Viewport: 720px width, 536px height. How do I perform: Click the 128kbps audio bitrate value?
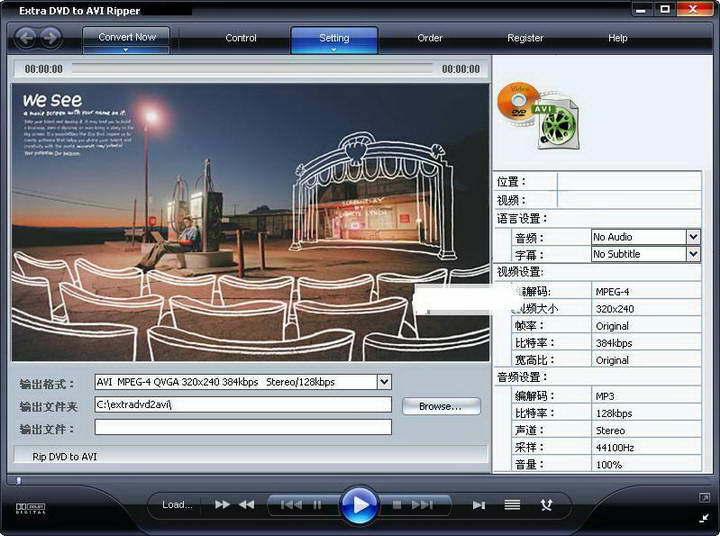click(613, 413)
